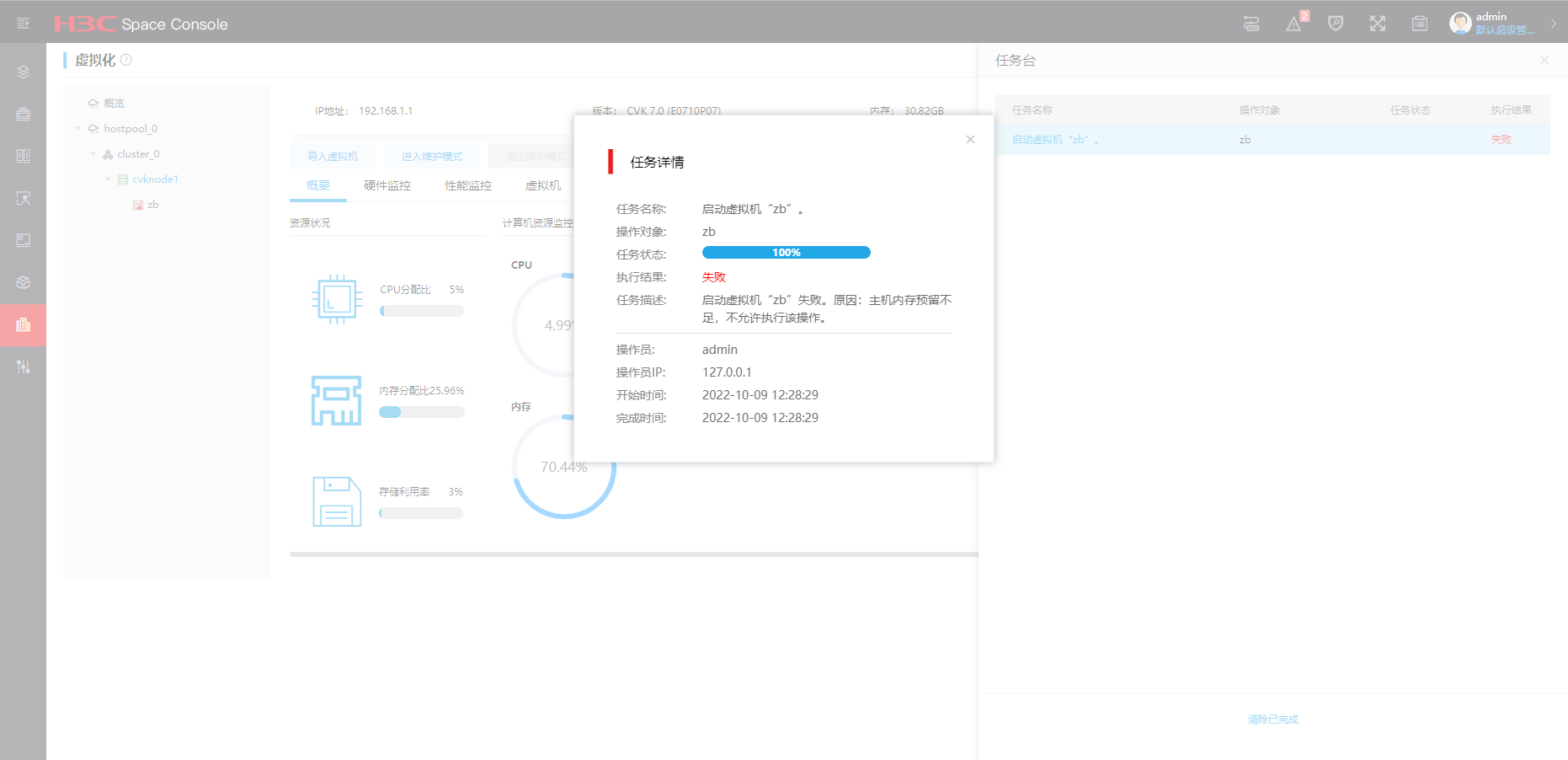Toggle fullscreen with the four-arrows icon
The image size is (1568, 760).
(x=1378, y=24)
